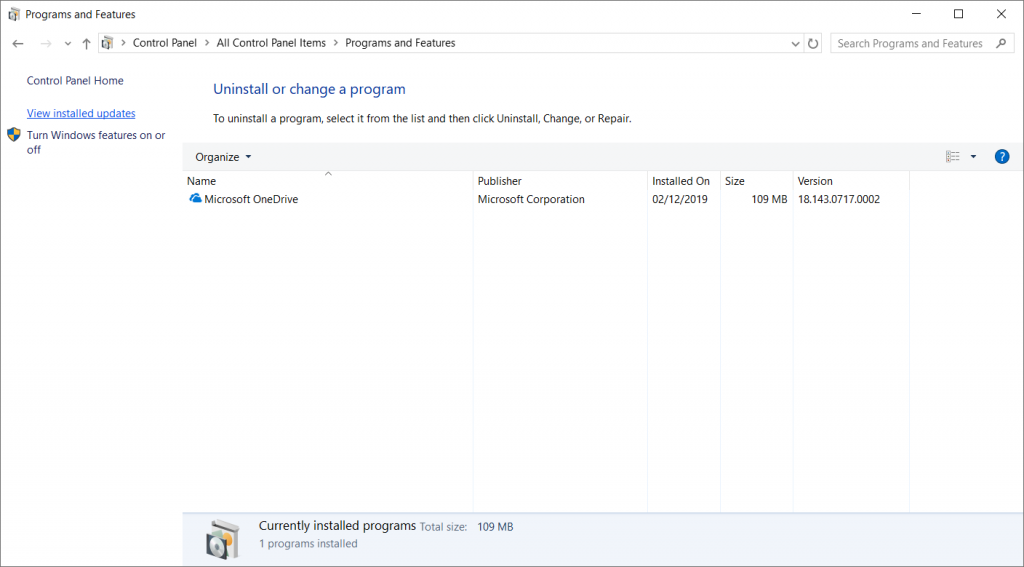The width and height of the screenshot is (1024, 567).
Task: Change view using the view icon
Action: pos(953,157)
